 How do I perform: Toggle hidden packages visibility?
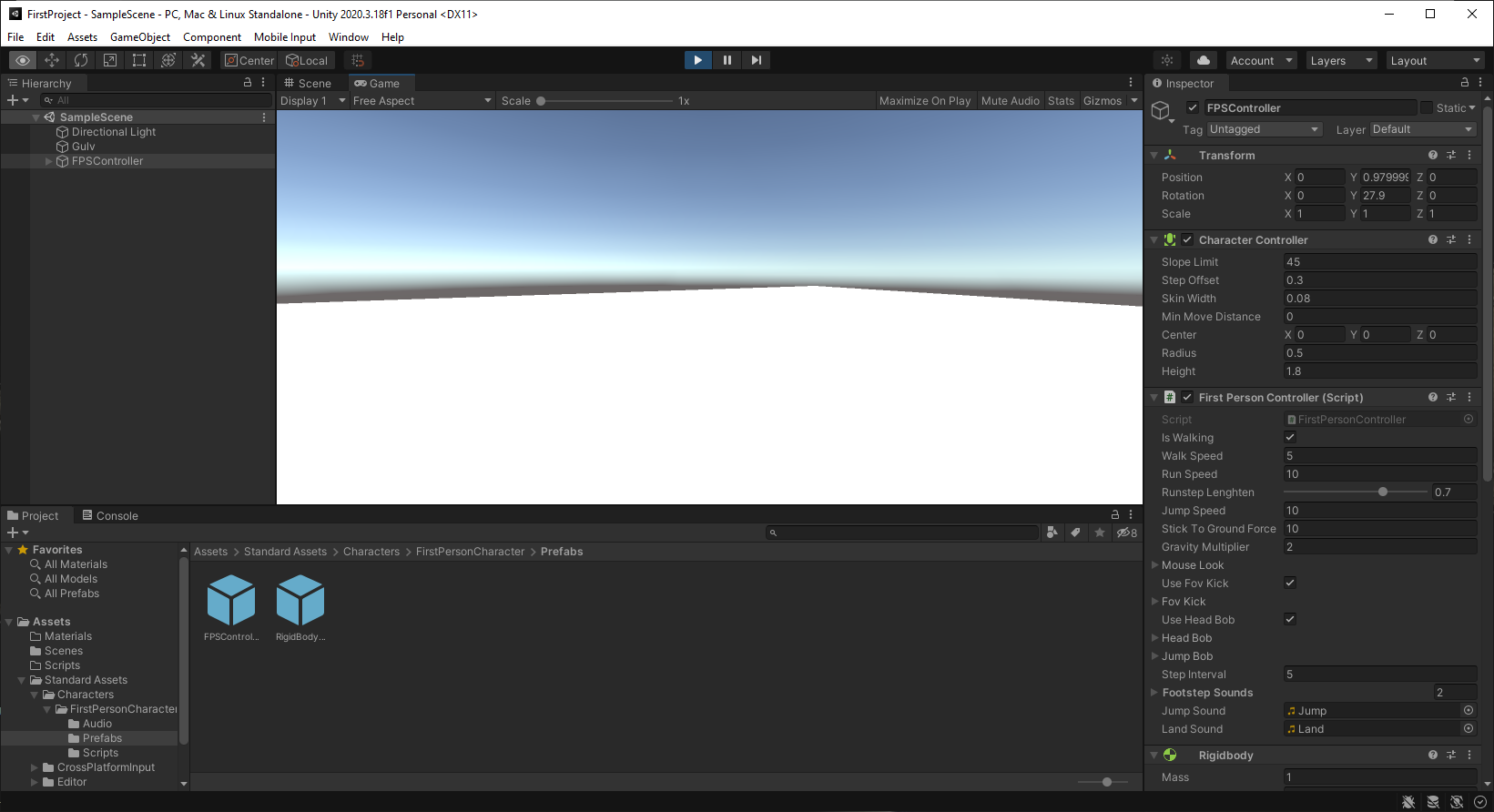coord(1127,533)
